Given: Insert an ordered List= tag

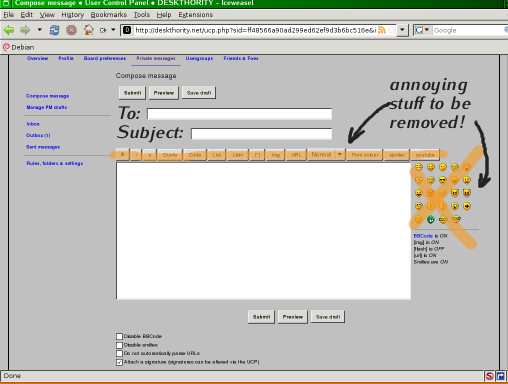Looking at the screenshot, I should point(238,155).
